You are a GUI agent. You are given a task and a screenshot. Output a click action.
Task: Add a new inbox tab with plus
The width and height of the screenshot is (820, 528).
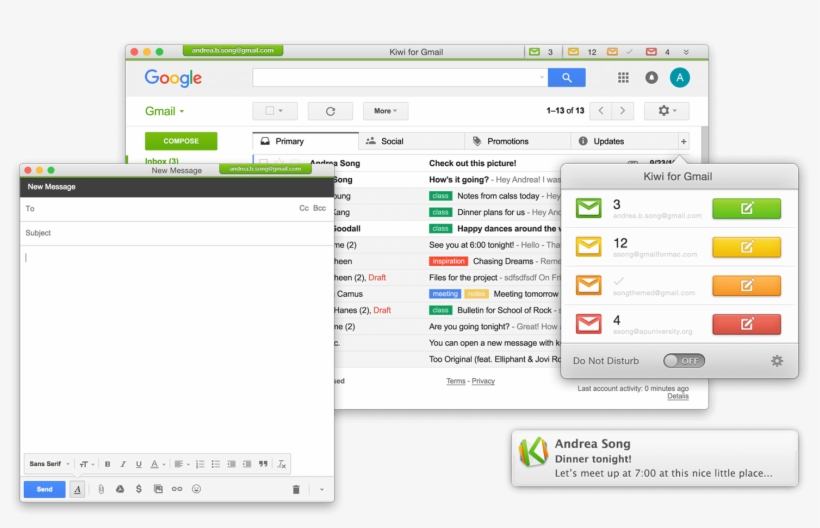(683, 141)
